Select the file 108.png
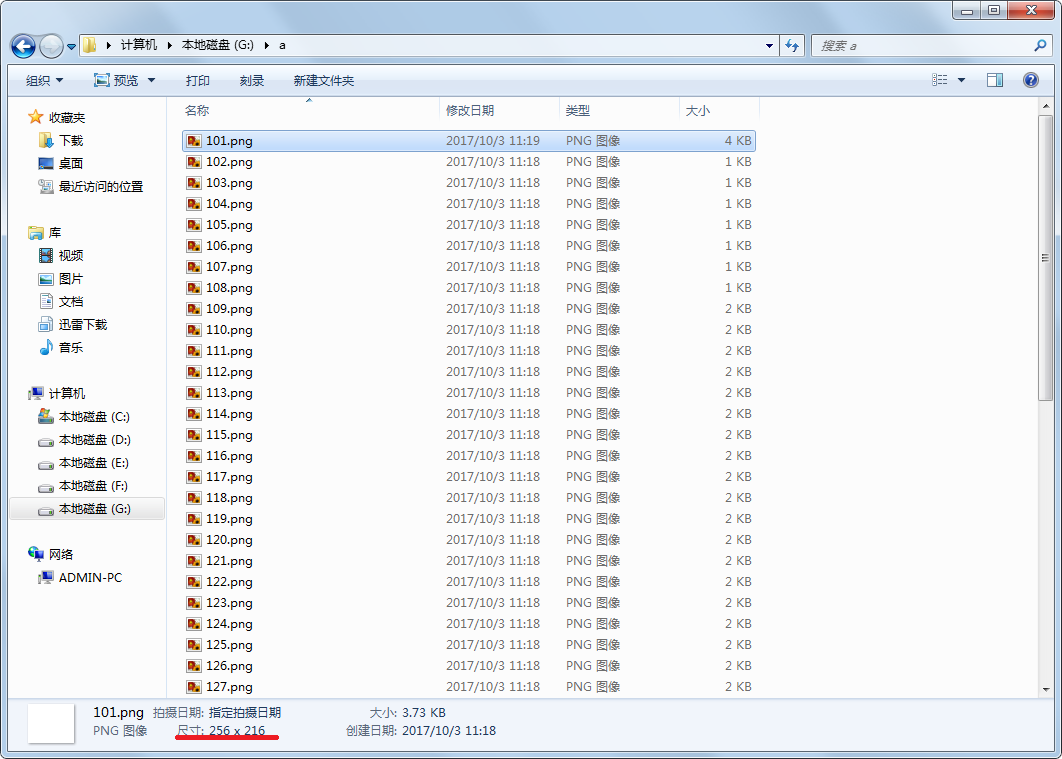Viewport: 1062px width, 759px height. point(469,288)
